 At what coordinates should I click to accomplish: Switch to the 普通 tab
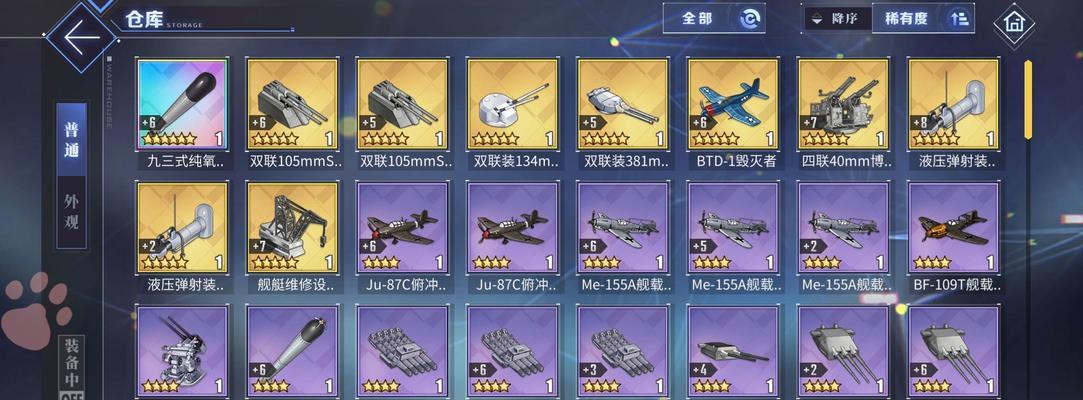coord(72,140)
